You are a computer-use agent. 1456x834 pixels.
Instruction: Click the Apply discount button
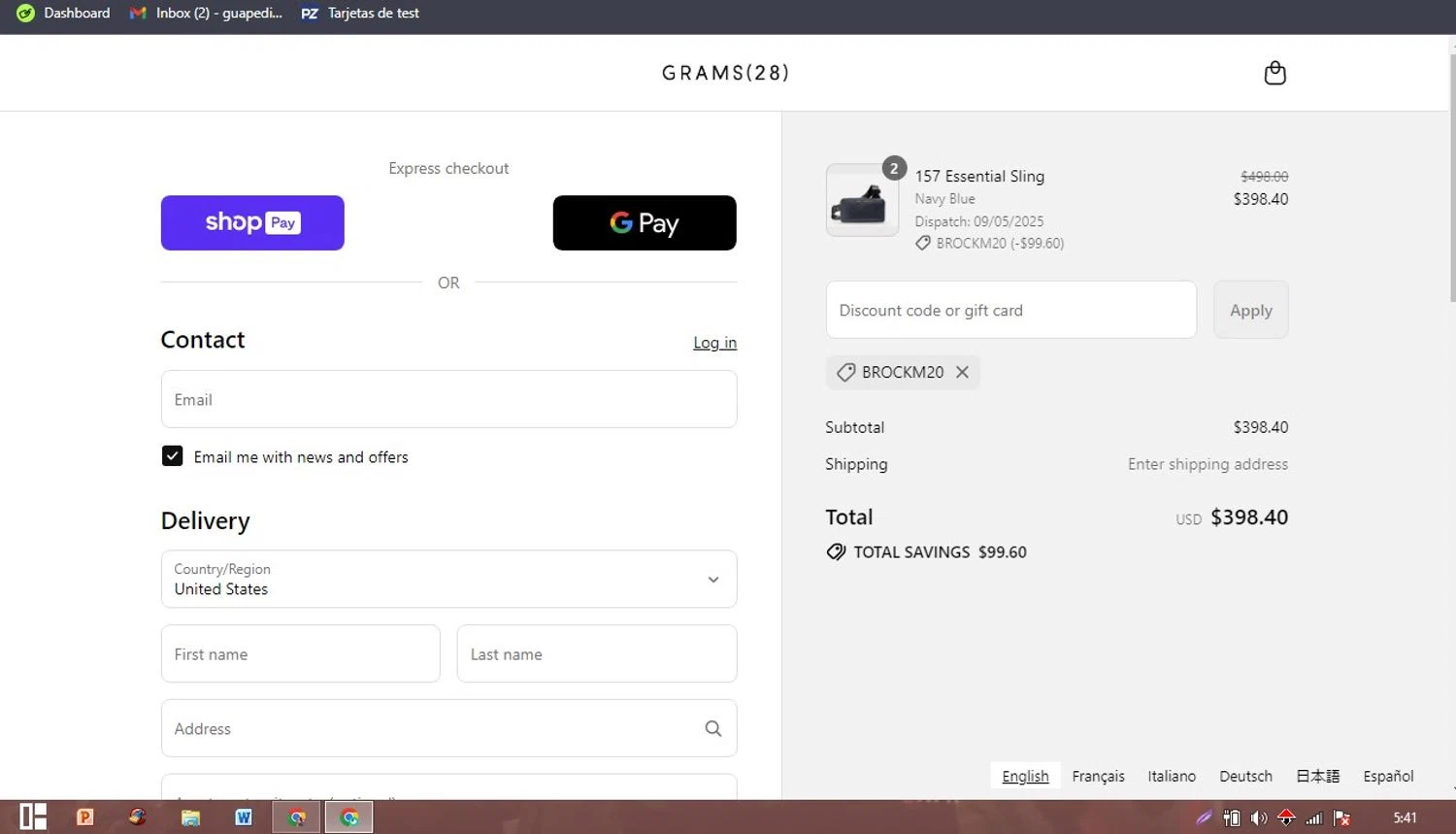(1250, 310)
